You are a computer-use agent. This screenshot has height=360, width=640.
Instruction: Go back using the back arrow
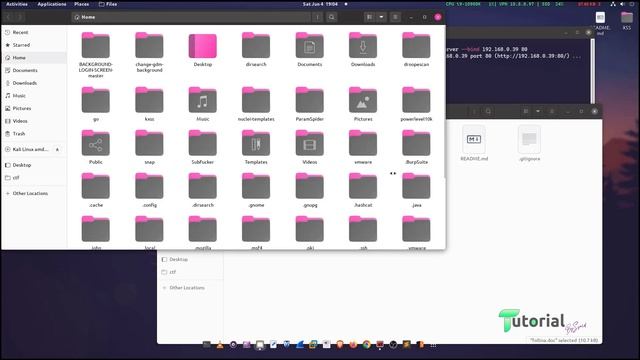[x=9, y=17]
